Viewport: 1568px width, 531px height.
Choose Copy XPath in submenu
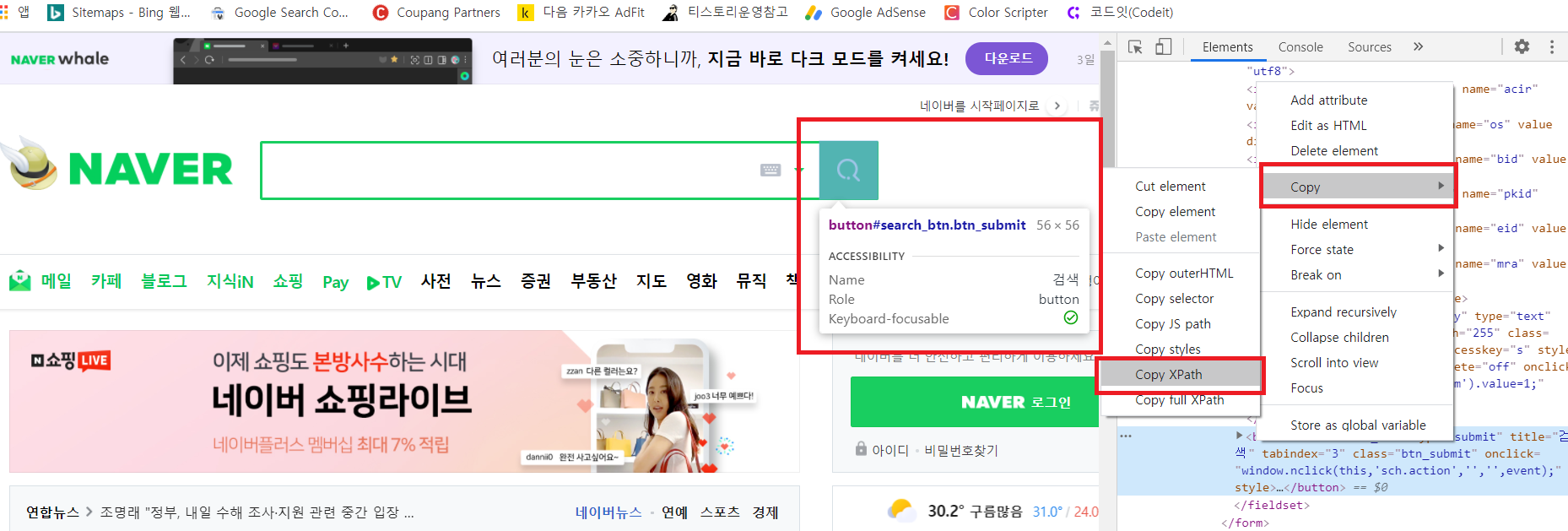coord(1181,375)
